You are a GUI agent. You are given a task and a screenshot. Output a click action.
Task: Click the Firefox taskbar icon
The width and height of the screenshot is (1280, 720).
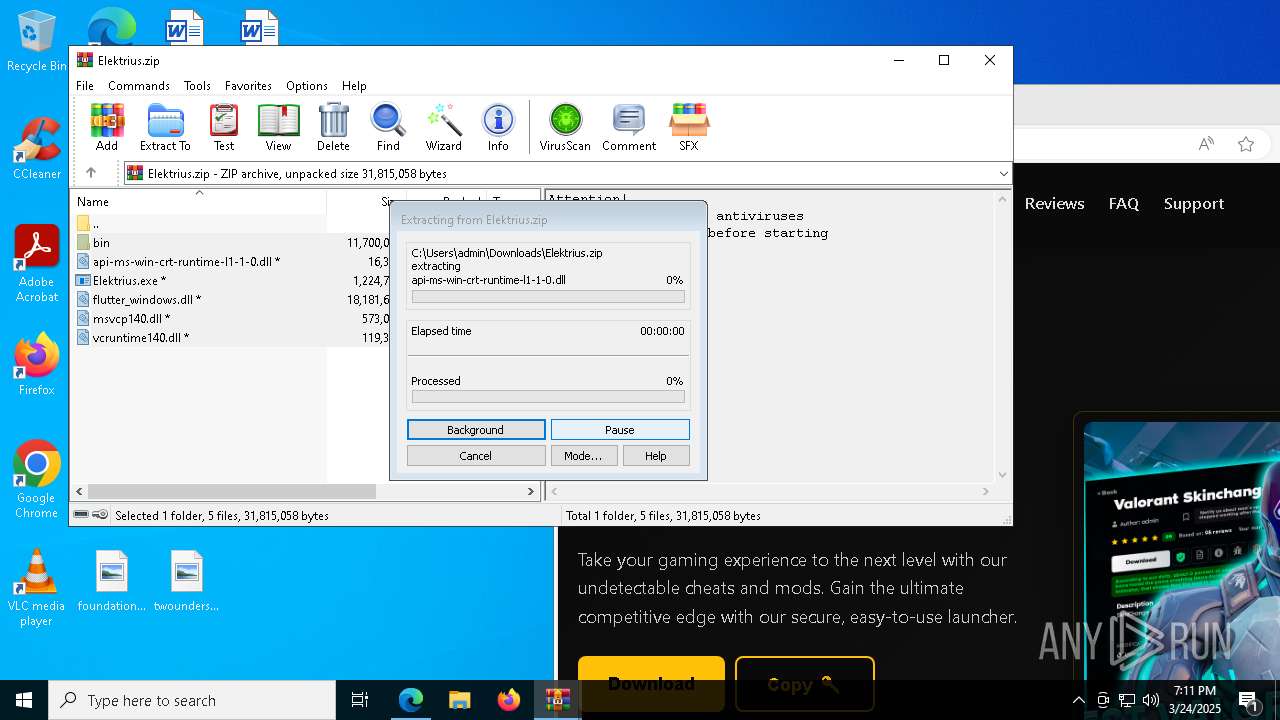508,700
